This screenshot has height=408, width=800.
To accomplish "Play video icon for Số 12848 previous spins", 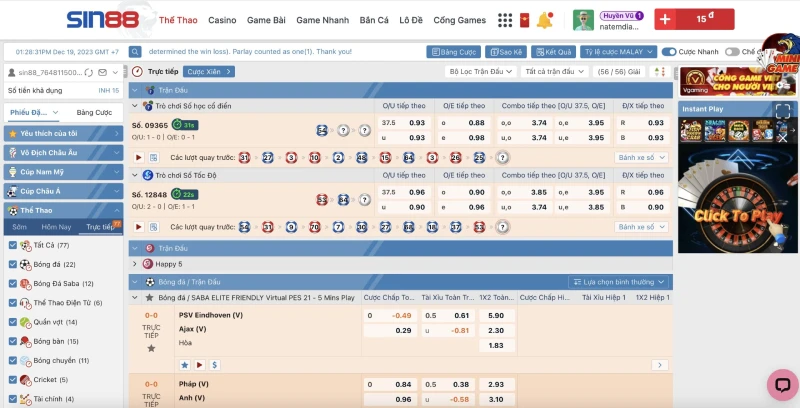I will point(138,227).
